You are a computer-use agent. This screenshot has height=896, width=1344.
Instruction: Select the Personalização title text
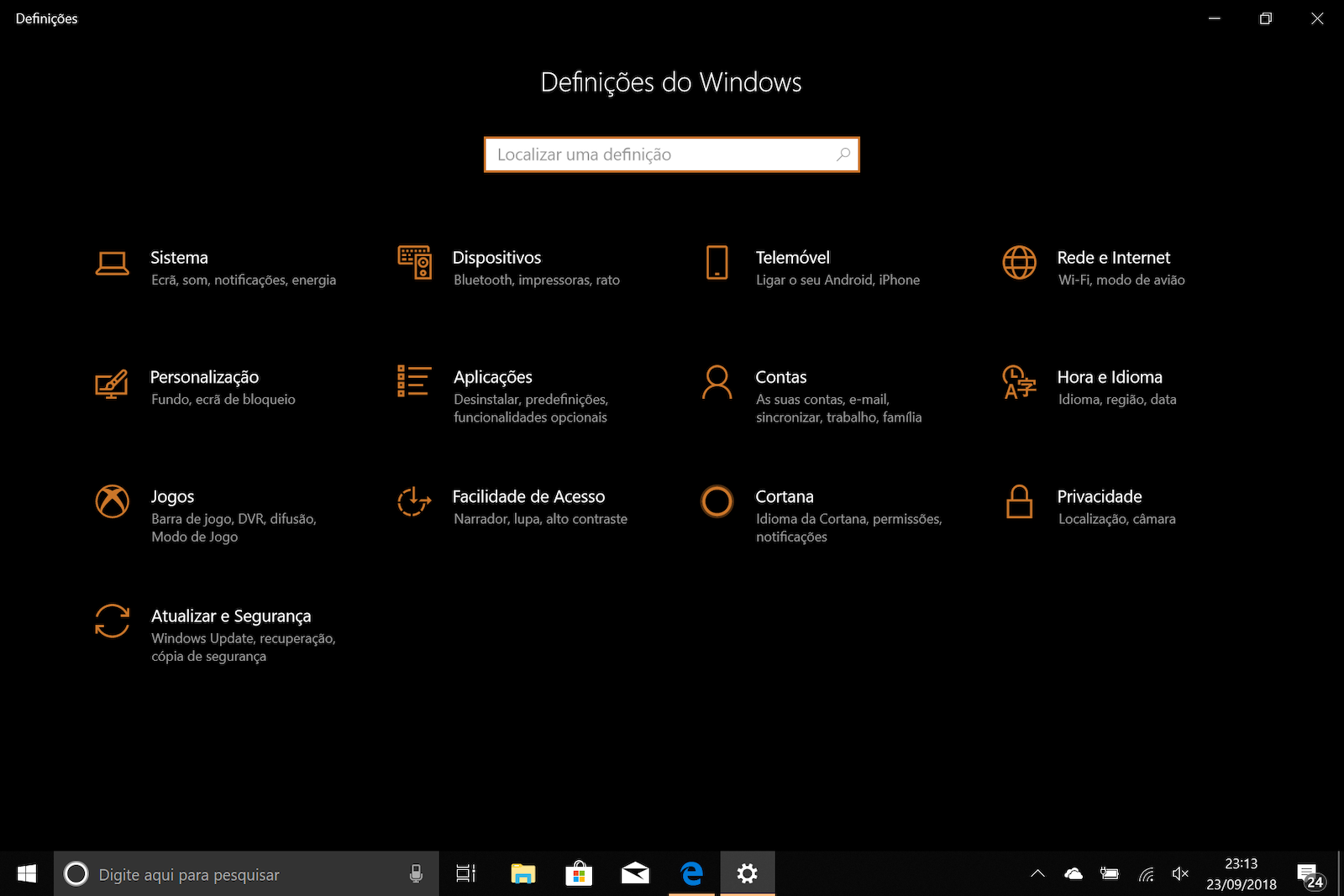click(204, 377)
